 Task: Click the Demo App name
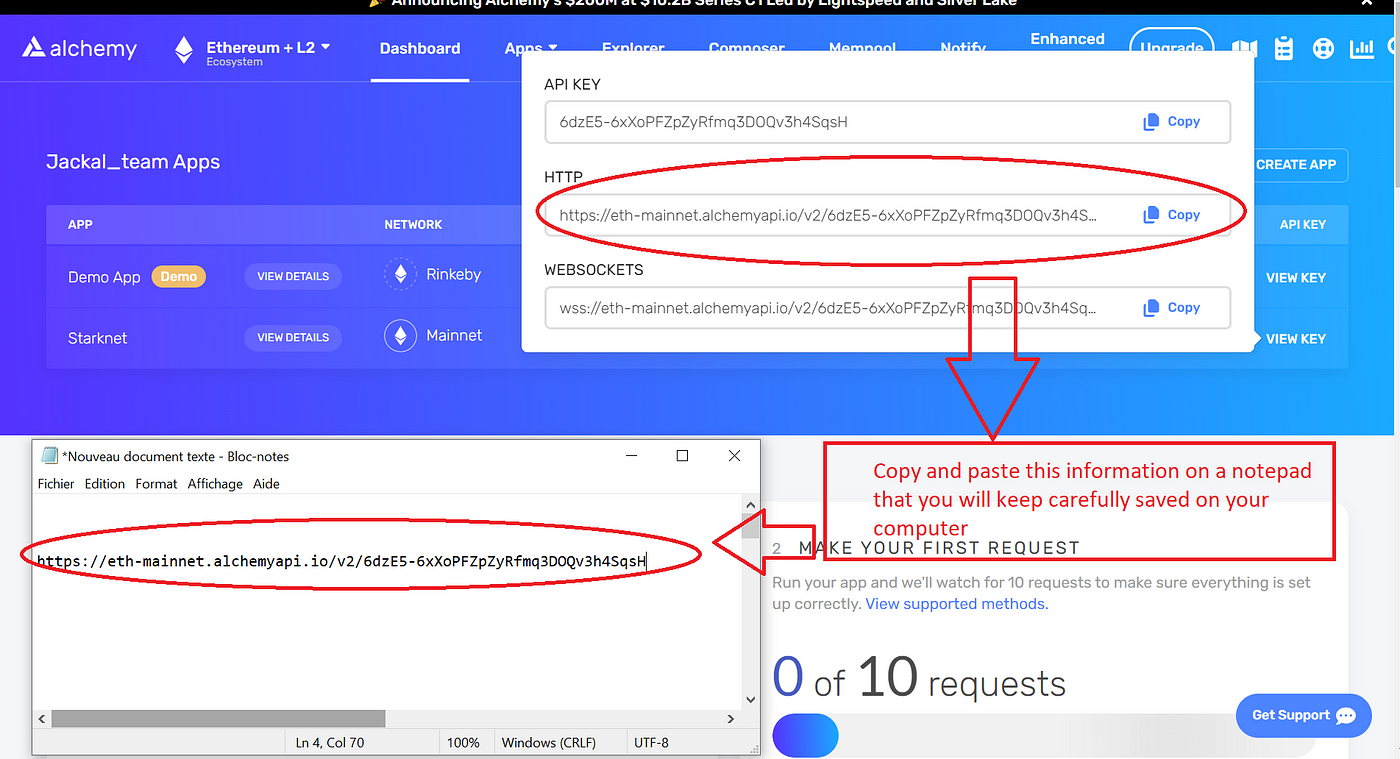(x=104, y=277)
